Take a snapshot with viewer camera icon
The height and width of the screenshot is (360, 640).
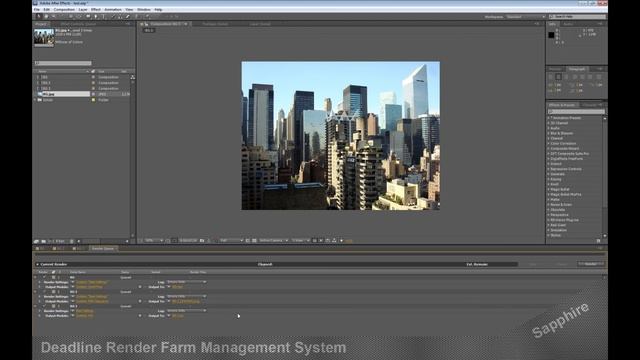[202, 241]
